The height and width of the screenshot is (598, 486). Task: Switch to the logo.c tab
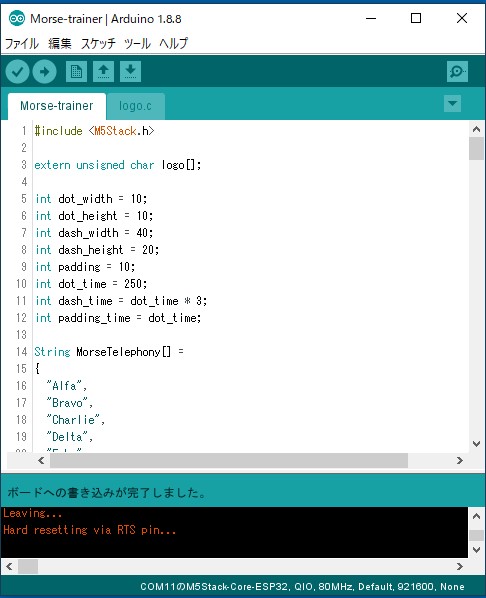tap(135, 106)
